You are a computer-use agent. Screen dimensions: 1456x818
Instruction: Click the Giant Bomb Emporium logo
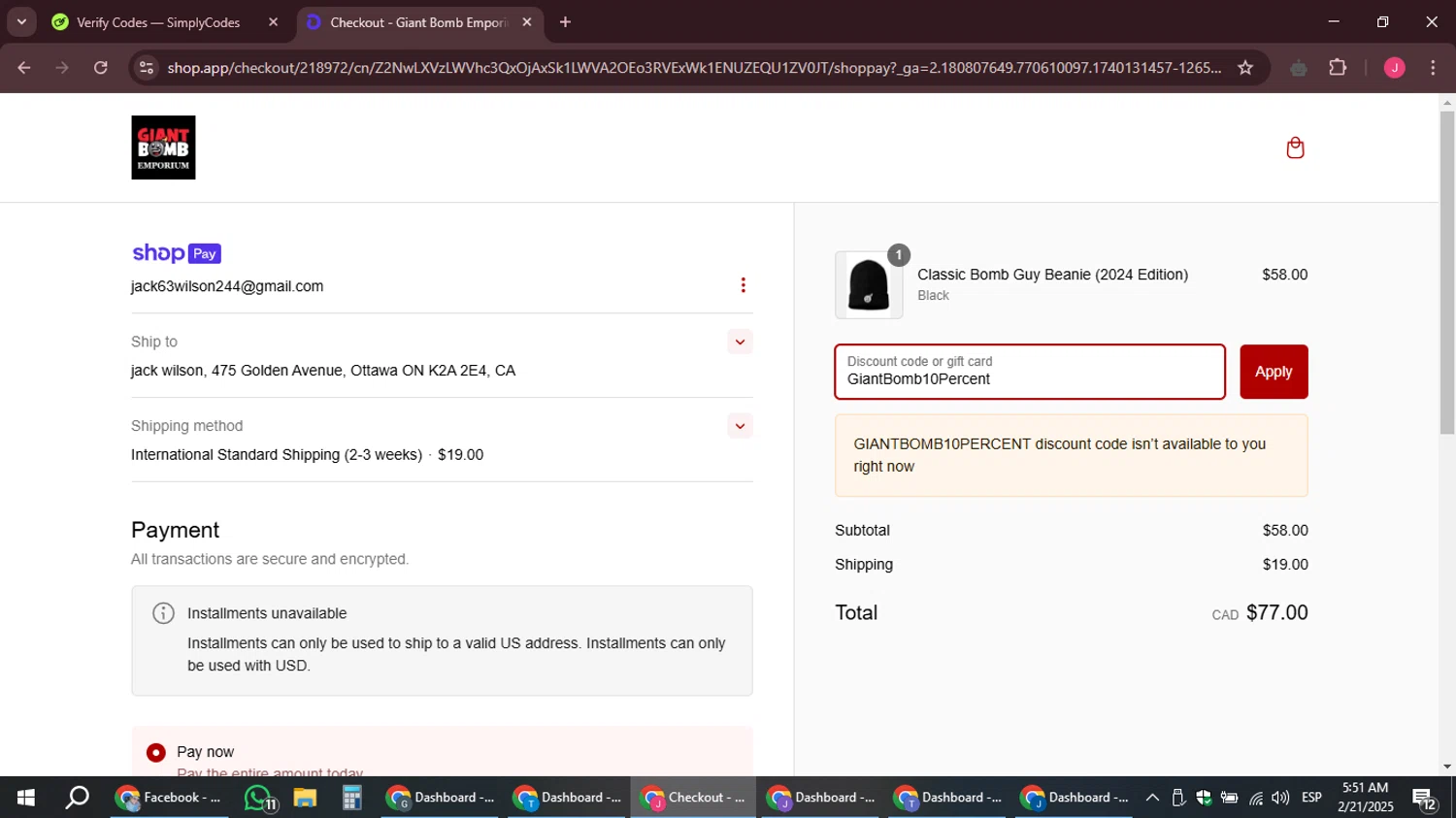pyautogui.click(x=163, y=147)
